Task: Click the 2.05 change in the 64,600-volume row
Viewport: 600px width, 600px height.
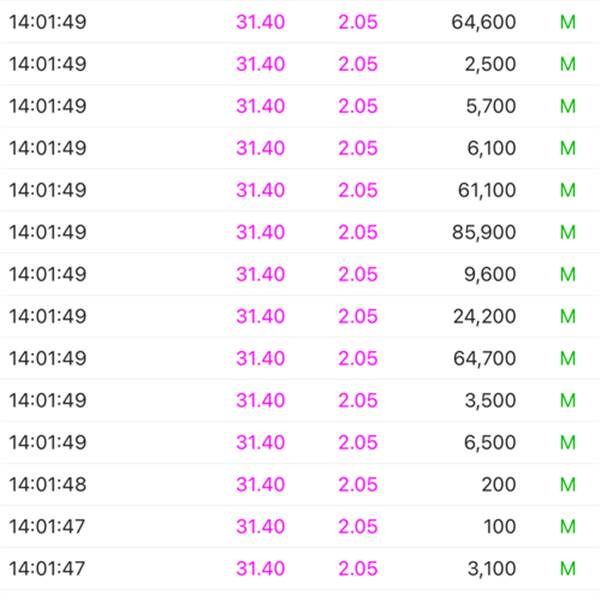Action: (358, 22)
